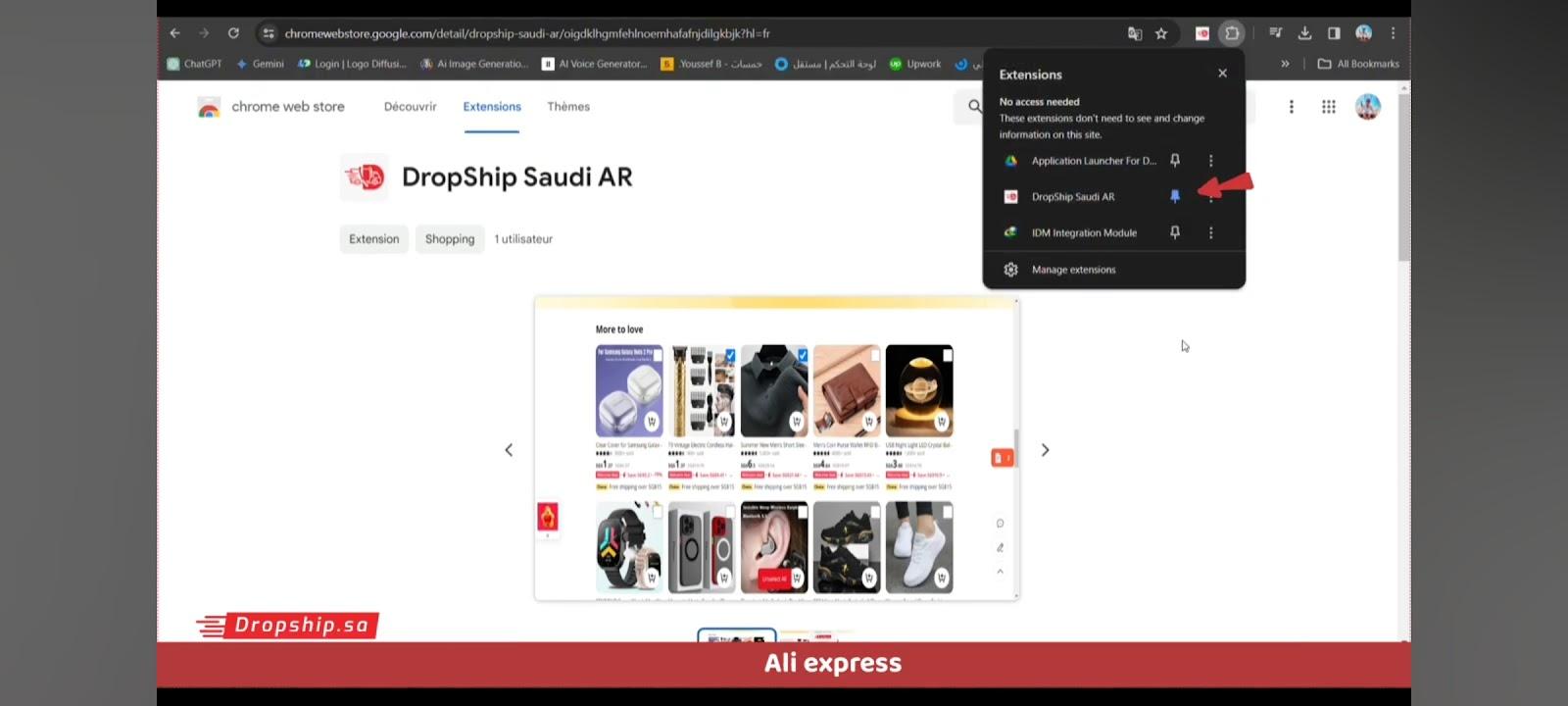
Task: Open the Ai Image Generatio... bookmark
Action: [x=473, y=64]
